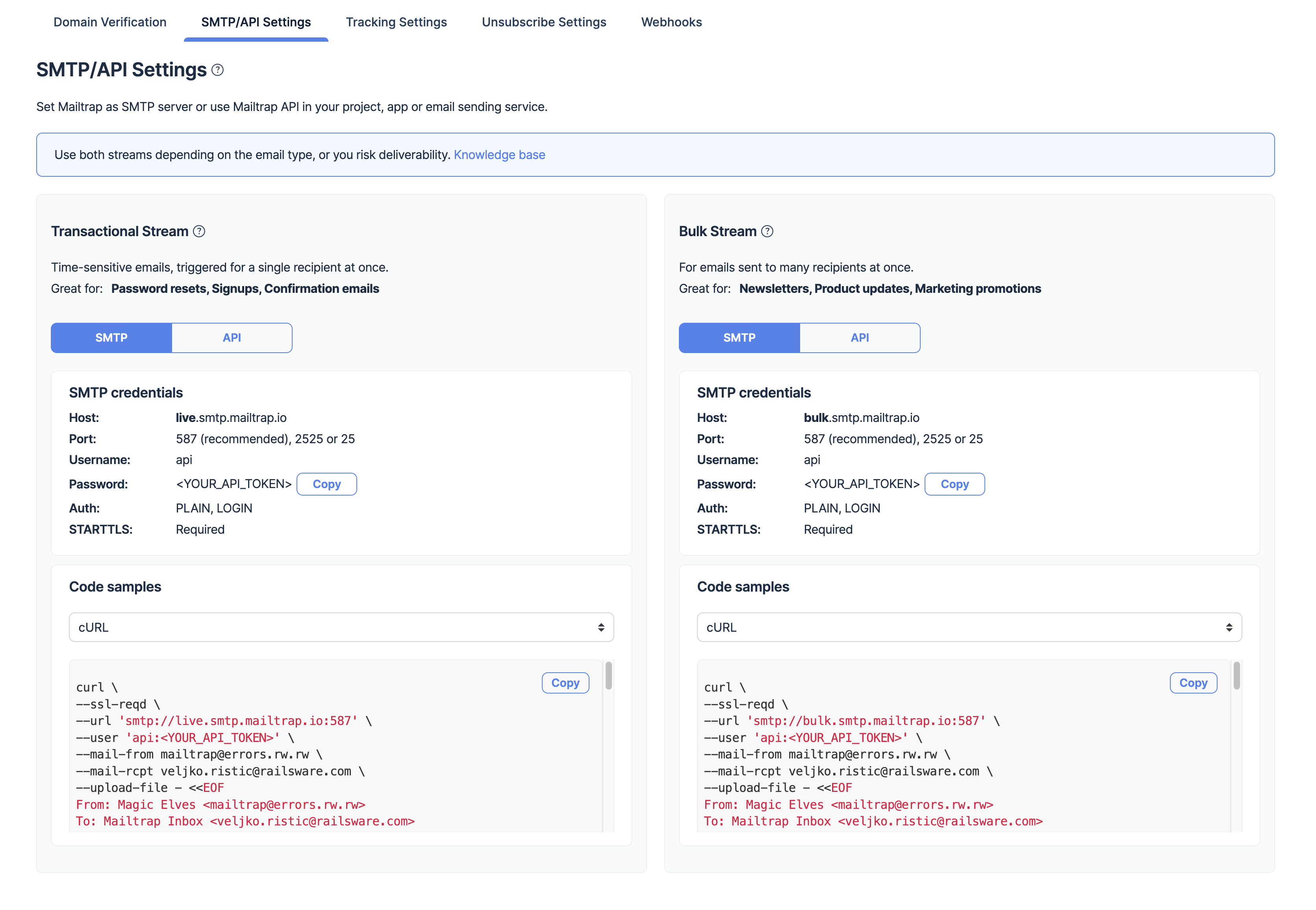The height and width of the screenshot is (910, 1316).
Task: Copy the Bulk cURL code sample
Action: [x=1194, y=682]
